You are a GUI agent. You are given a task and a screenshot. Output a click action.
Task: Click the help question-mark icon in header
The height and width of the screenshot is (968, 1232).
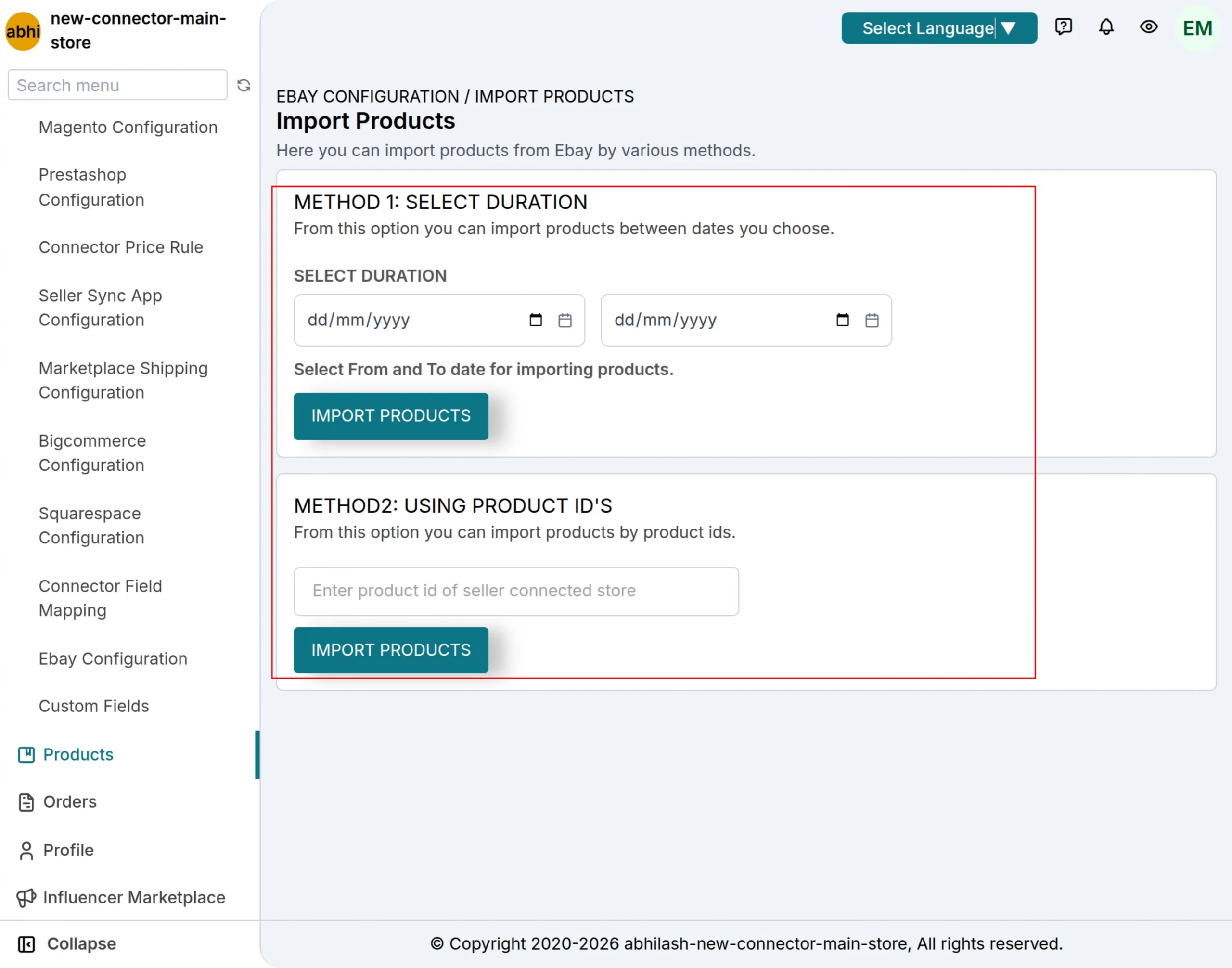[x=1063, y=26]
